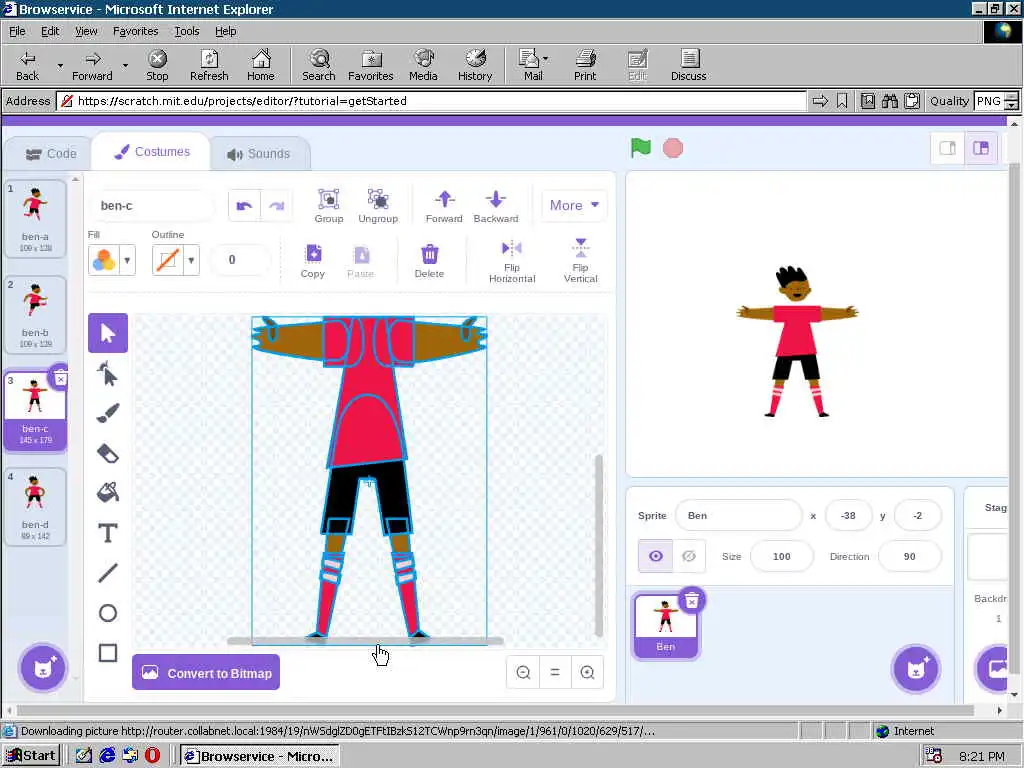
Task: Hide the sprite with crossed-eye button
Action: pos(689,556)
